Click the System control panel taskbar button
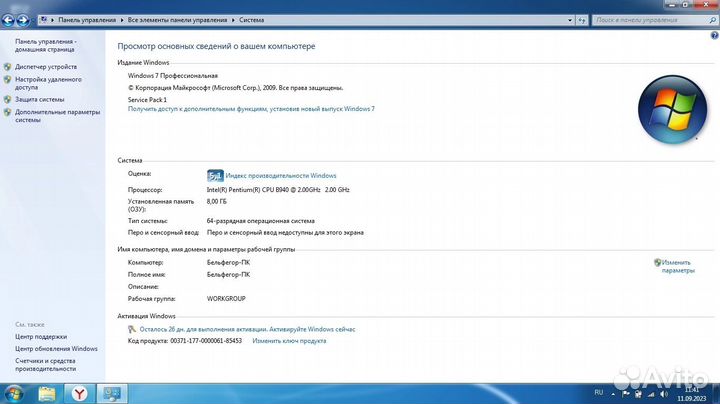720x404 pixels. pos(112,394)
